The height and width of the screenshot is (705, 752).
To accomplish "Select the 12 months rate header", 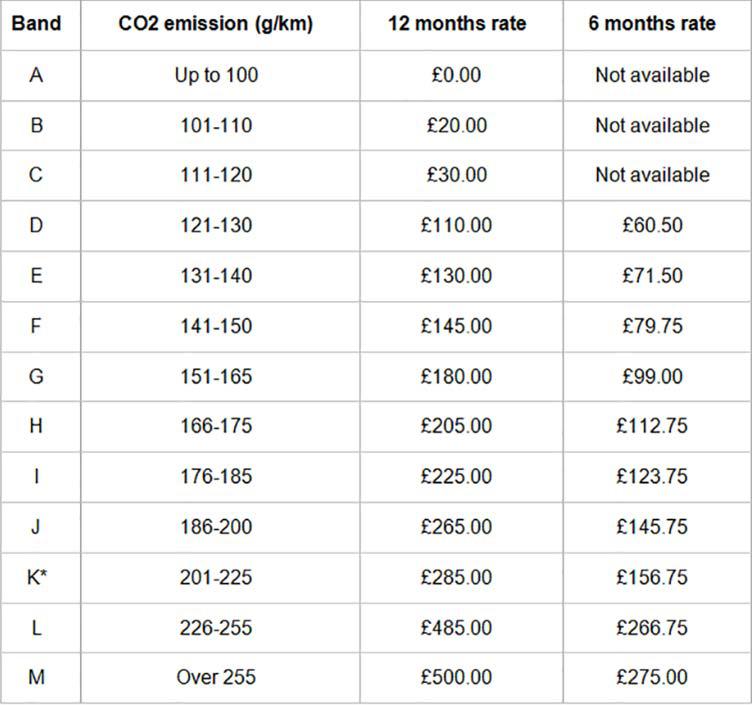I will [457, 24].
